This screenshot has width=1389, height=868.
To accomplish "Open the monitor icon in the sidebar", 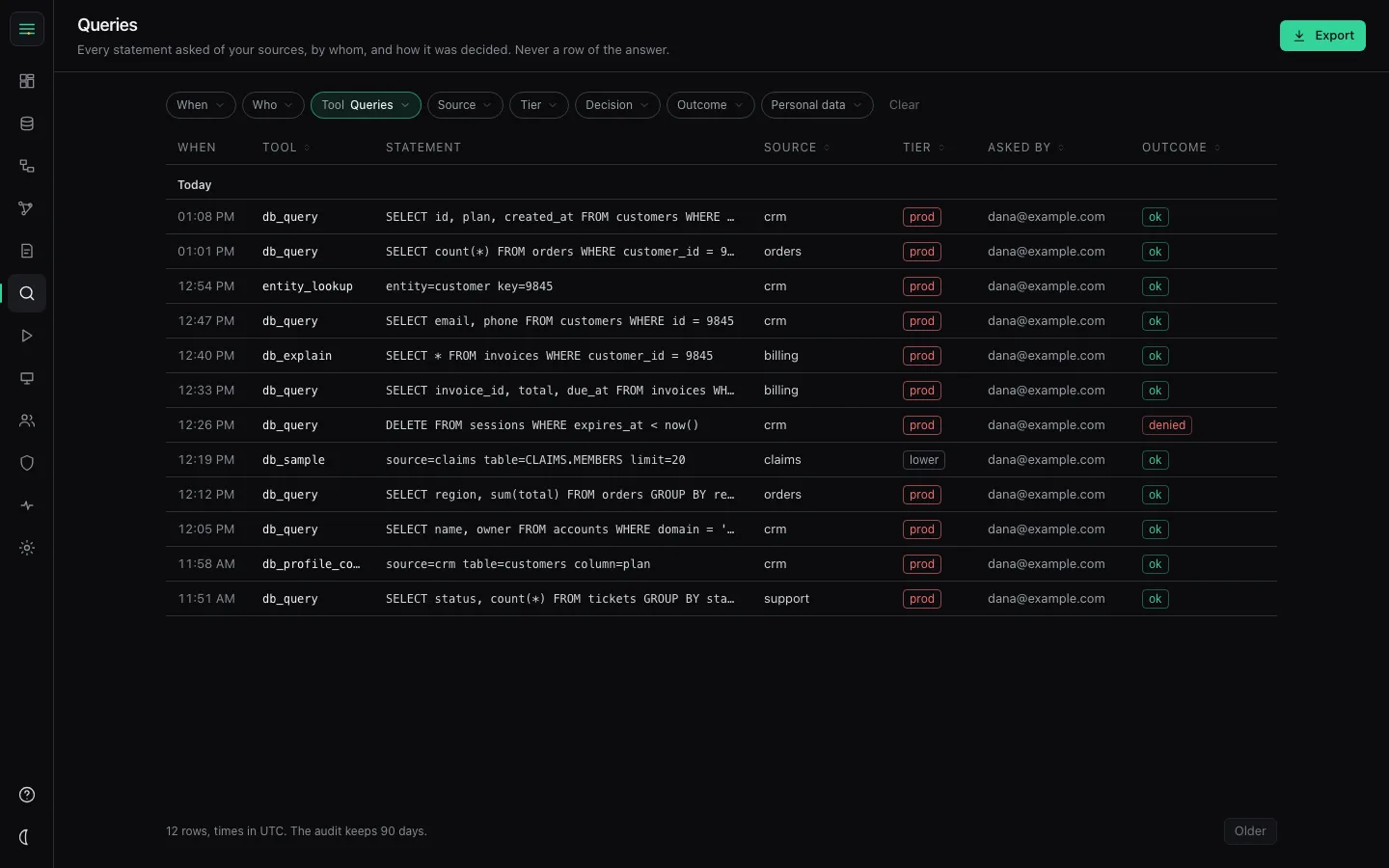I will click(27, 378).
